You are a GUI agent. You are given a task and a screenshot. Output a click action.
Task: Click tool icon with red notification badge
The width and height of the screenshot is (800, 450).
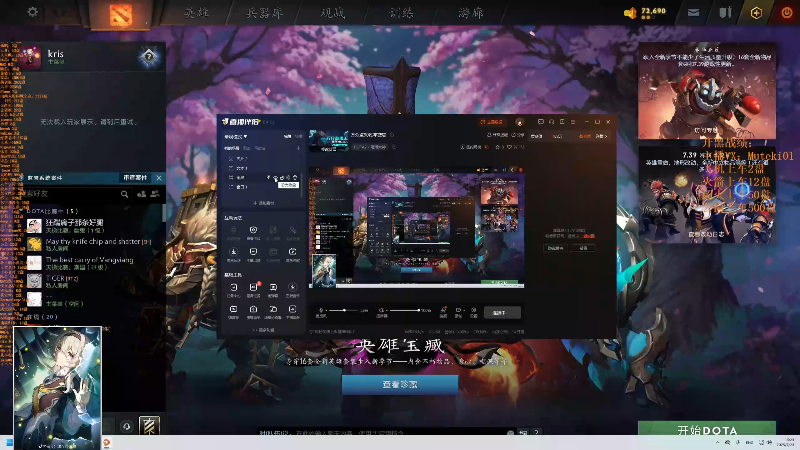click(254, 289)
